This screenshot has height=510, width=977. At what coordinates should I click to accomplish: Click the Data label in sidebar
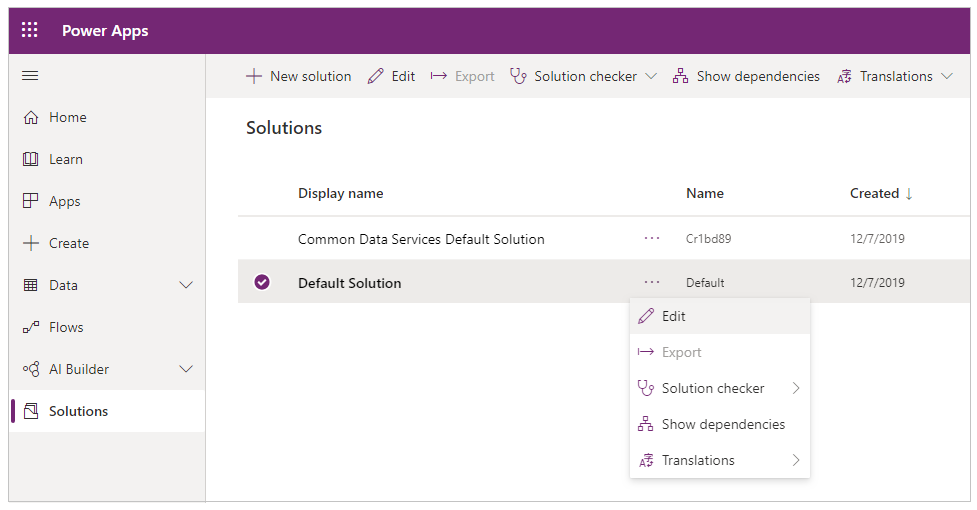coord(64,285)
